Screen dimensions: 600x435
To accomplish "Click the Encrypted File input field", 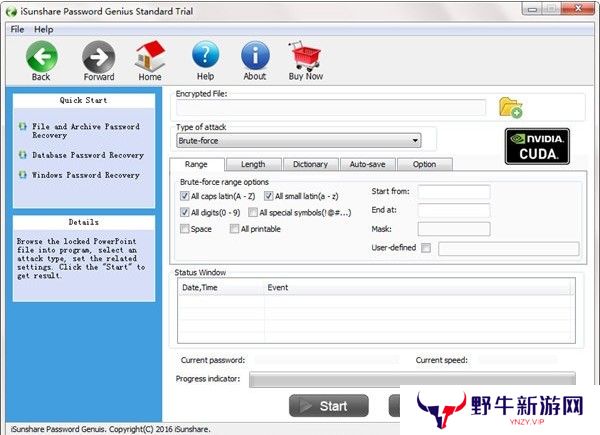I will coord(331,108).
